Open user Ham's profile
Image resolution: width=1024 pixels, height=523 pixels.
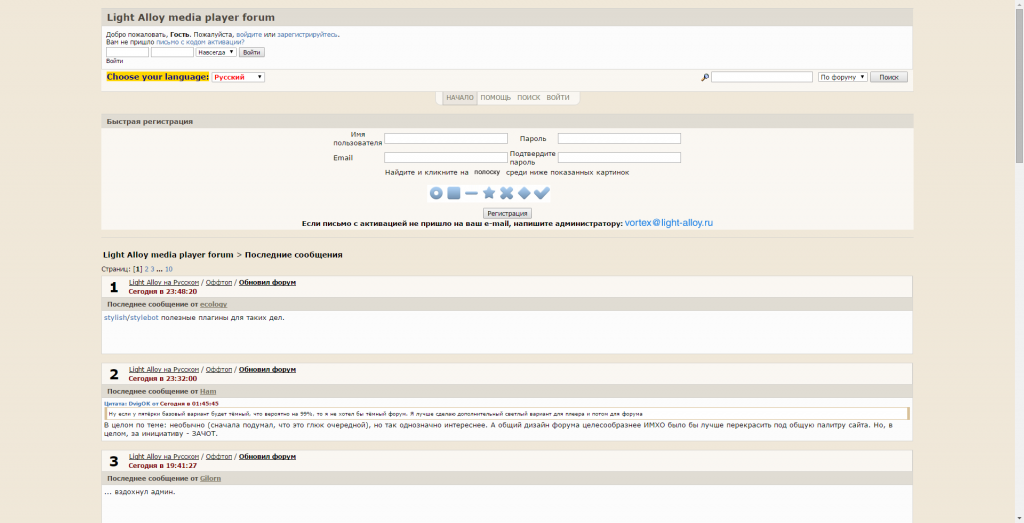tap(208, 391)
